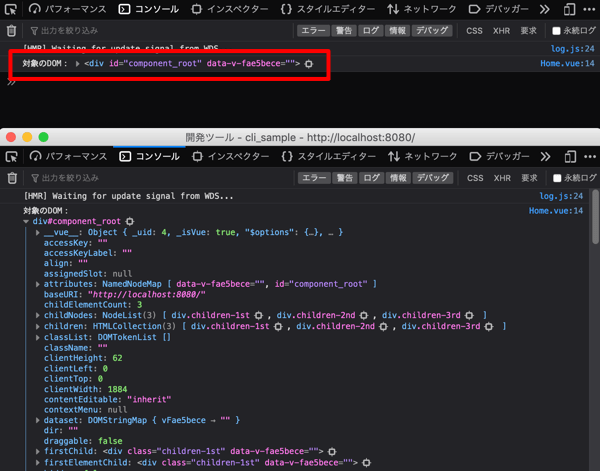Switch to デバッガー tab in lower devtools
This screenshot has height=471, width=600.
[499, 156]
